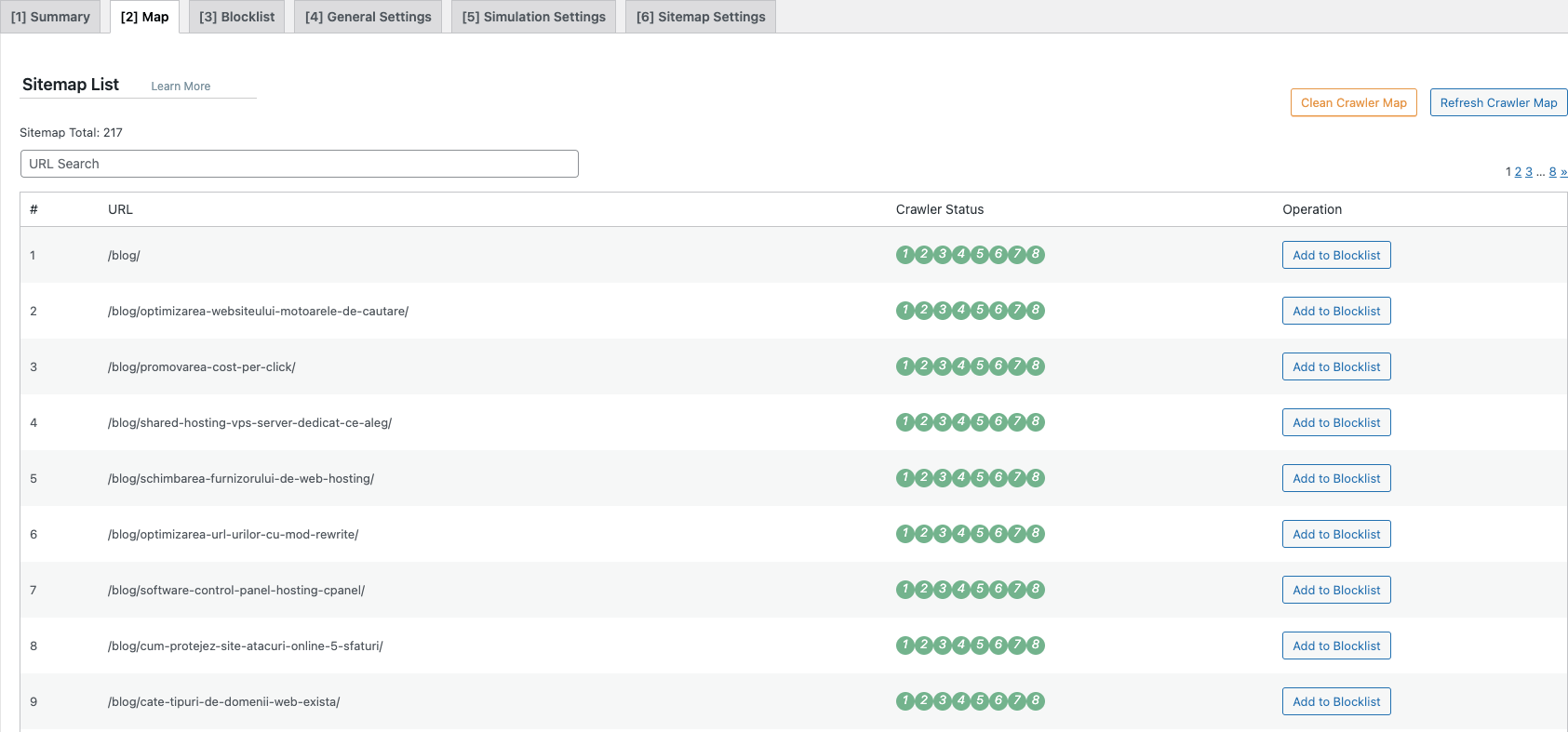The image size is (1568, 732).
Task: Click crawler badge 4 for promovarea-cost-per-click
Action: (960, 366)
